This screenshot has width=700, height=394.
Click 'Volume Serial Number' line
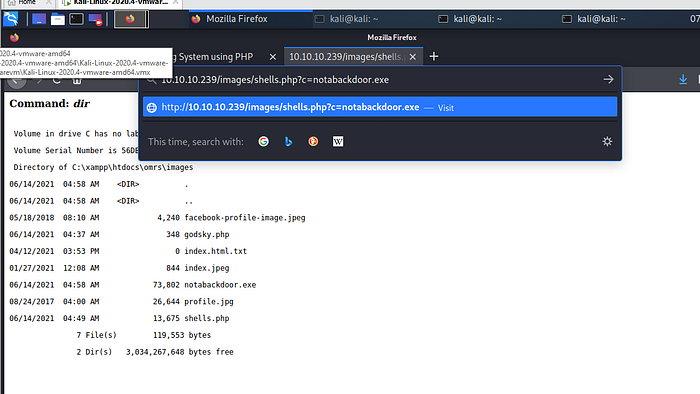point(76,150)
